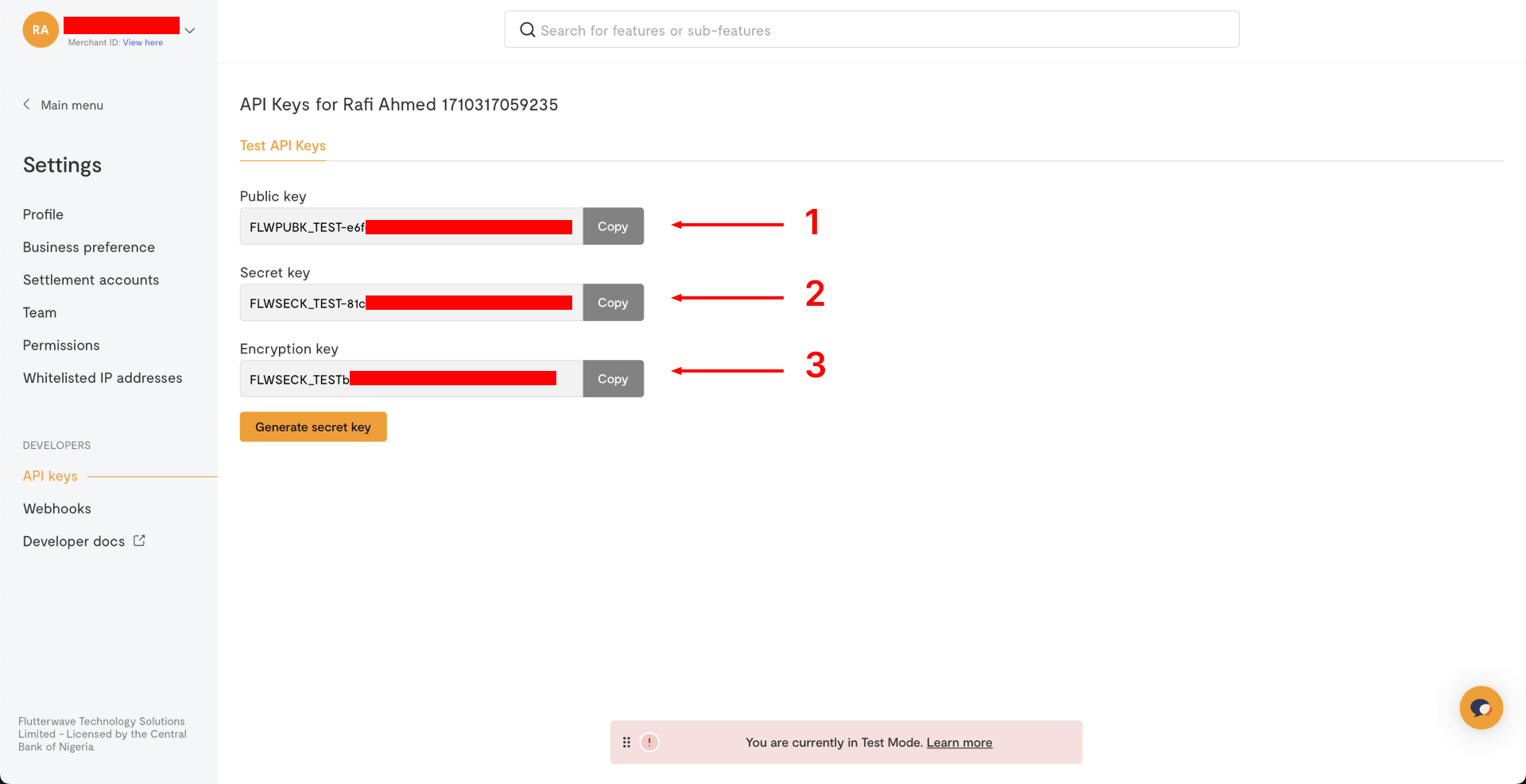Click the back arrow beside Main menu
The height and width of the screenshot is (784, 1526).
tap(27, 105)
